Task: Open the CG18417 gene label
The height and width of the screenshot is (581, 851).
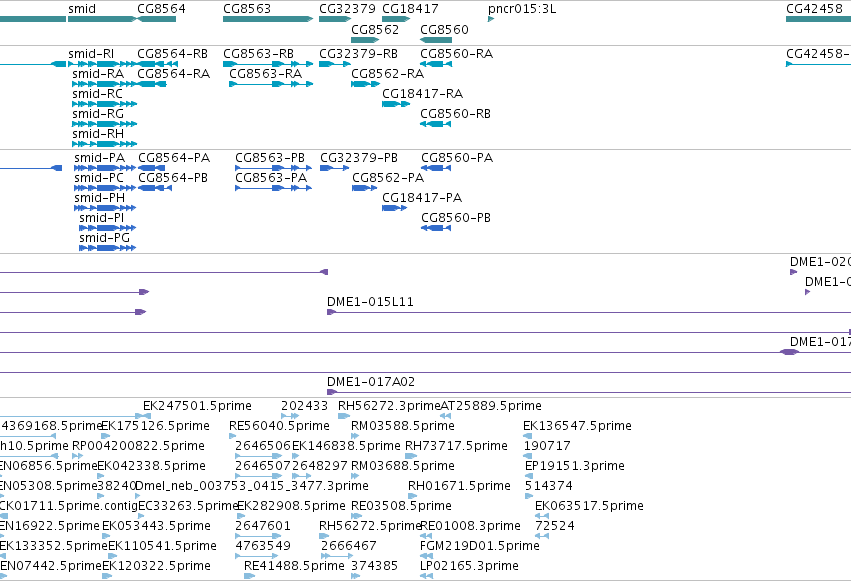Action: [410, 9]
